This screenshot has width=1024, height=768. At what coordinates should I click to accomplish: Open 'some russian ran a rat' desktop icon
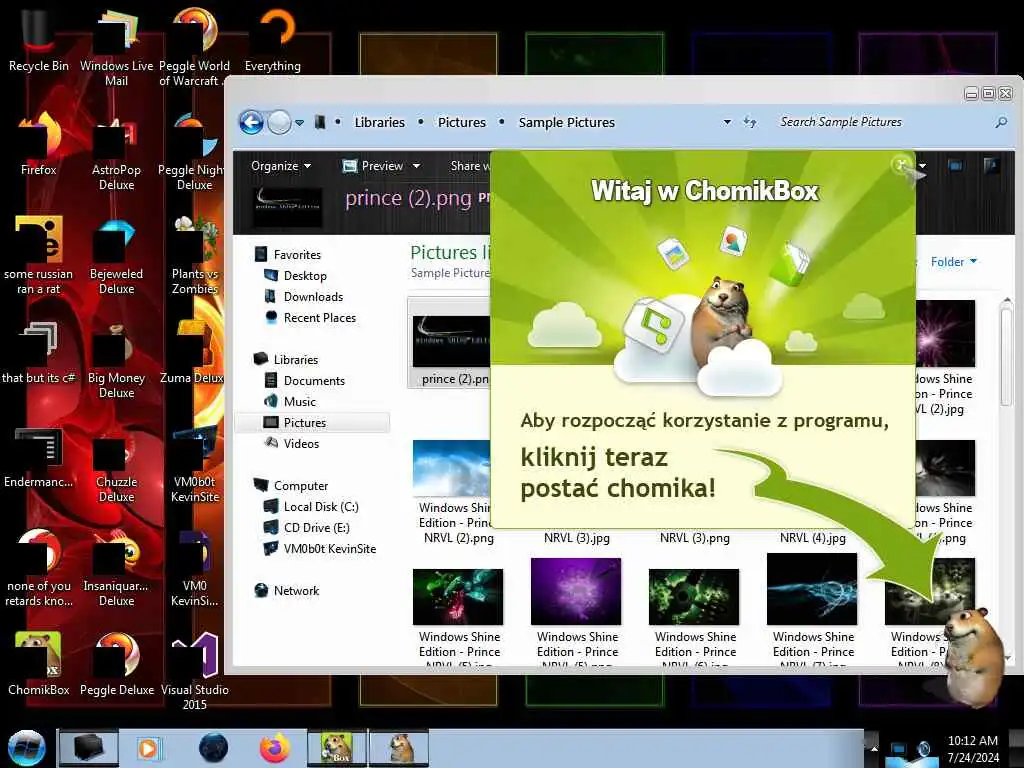pos(38,256)
